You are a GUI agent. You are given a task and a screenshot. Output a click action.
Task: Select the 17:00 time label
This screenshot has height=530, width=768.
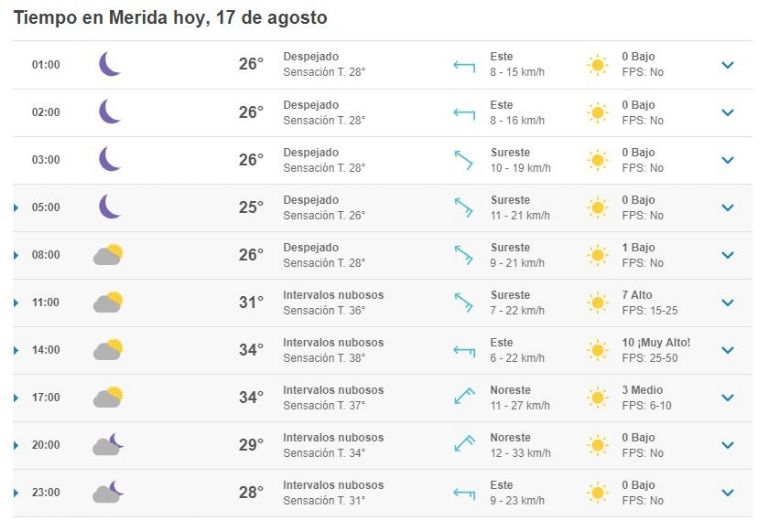[46, 397]
